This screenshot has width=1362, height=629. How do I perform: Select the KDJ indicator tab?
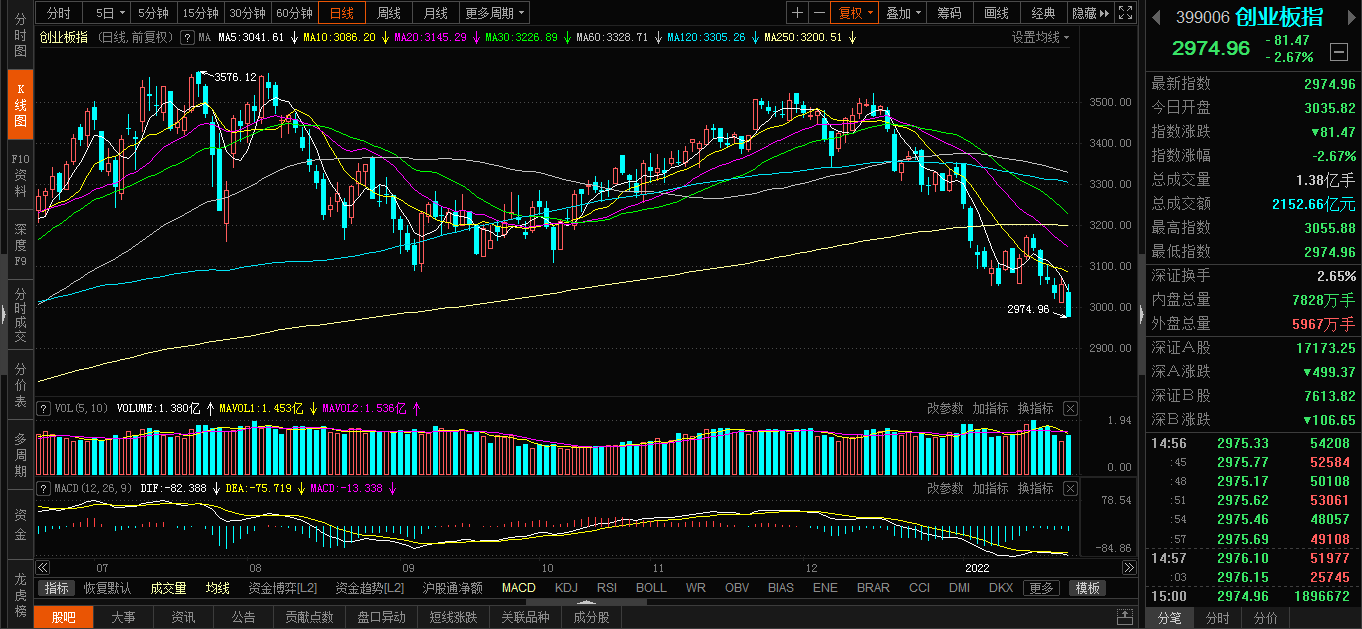click(x=566, y=588)
